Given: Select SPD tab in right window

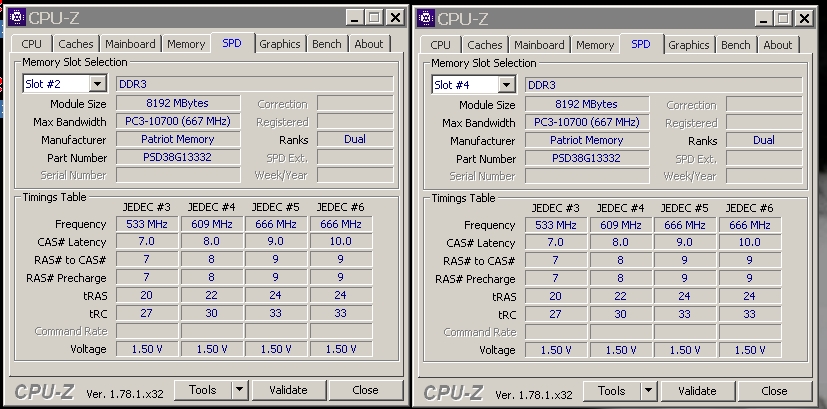Looking at the screenshot, I should pyautogui.click(x=641, y=44).
